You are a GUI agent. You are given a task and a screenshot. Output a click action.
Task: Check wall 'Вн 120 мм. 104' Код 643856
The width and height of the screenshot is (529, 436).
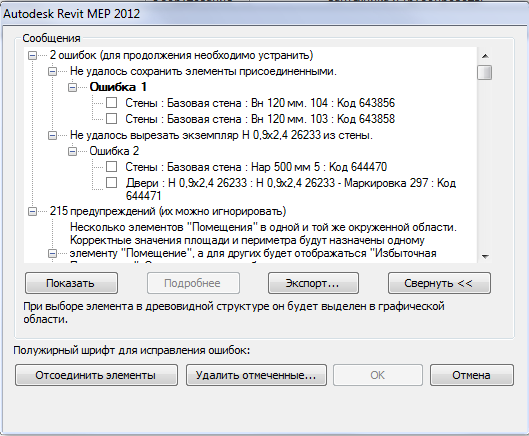point(112,103)
